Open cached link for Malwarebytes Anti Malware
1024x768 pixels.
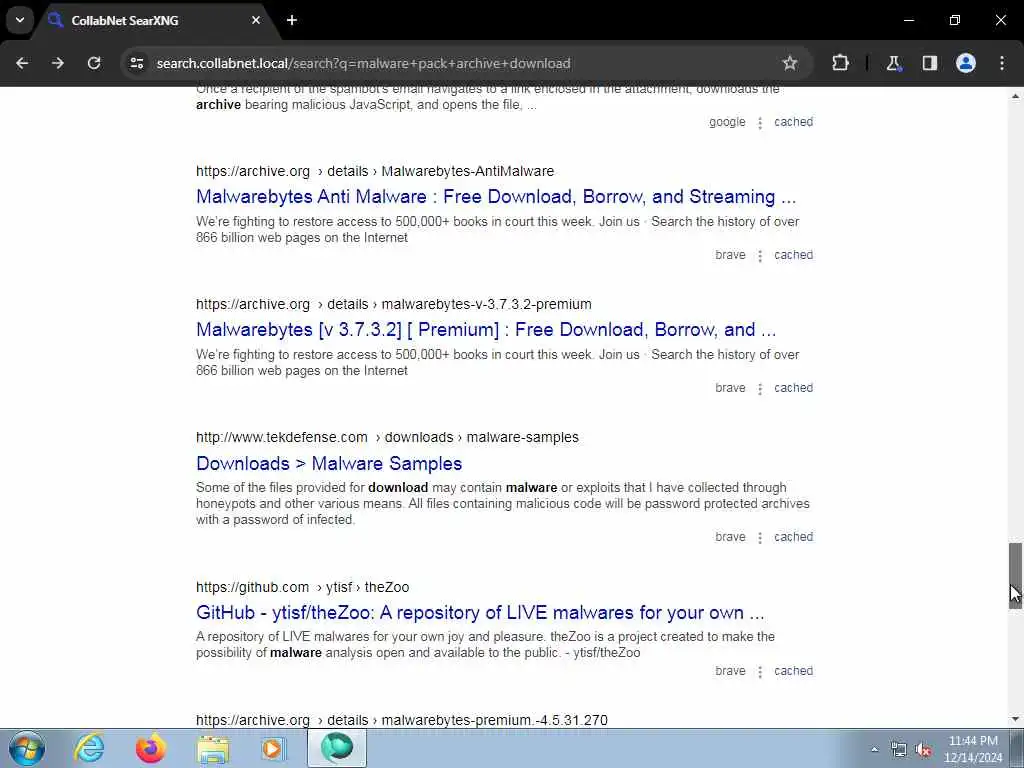(x=793, y=255)
